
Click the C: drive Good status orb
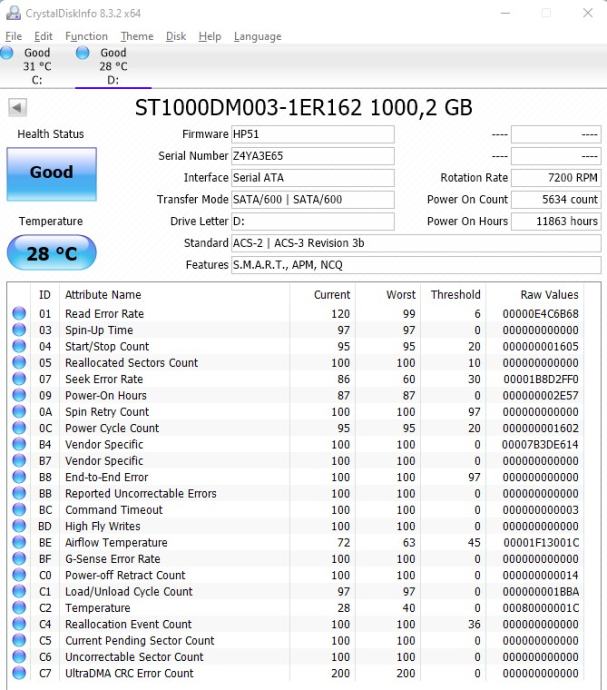click(x=7, y=53)
